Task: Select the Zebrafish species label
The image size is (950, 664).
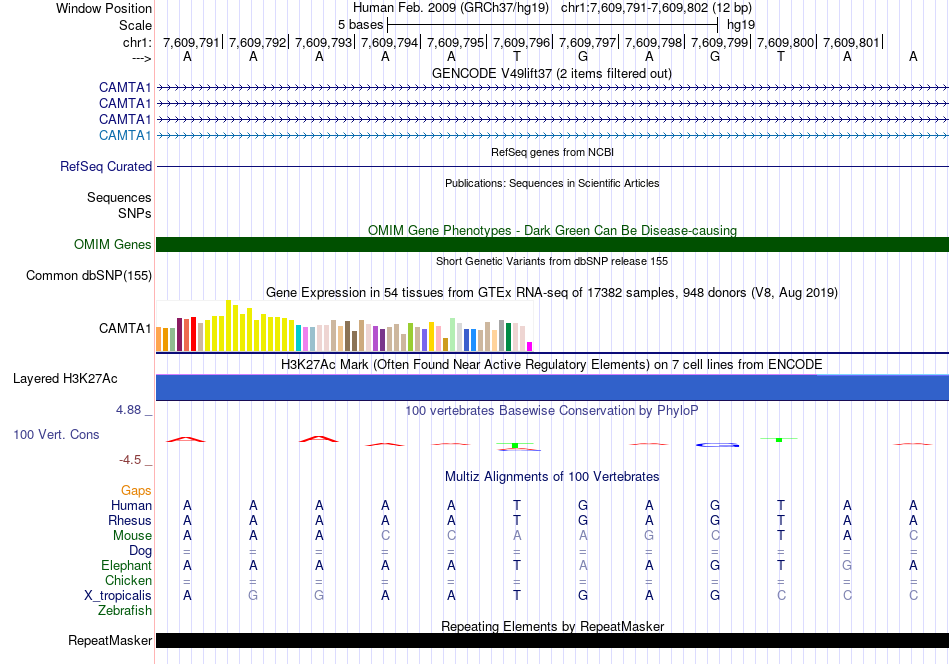Action: coord(125,610)
